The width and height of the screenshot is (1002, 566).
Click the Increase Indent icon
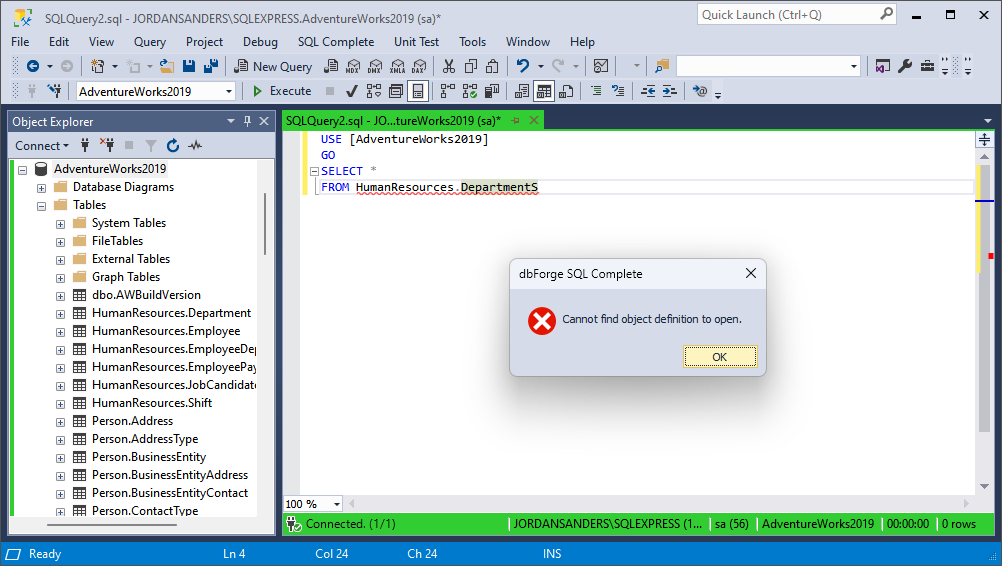[x=669, y=91]
